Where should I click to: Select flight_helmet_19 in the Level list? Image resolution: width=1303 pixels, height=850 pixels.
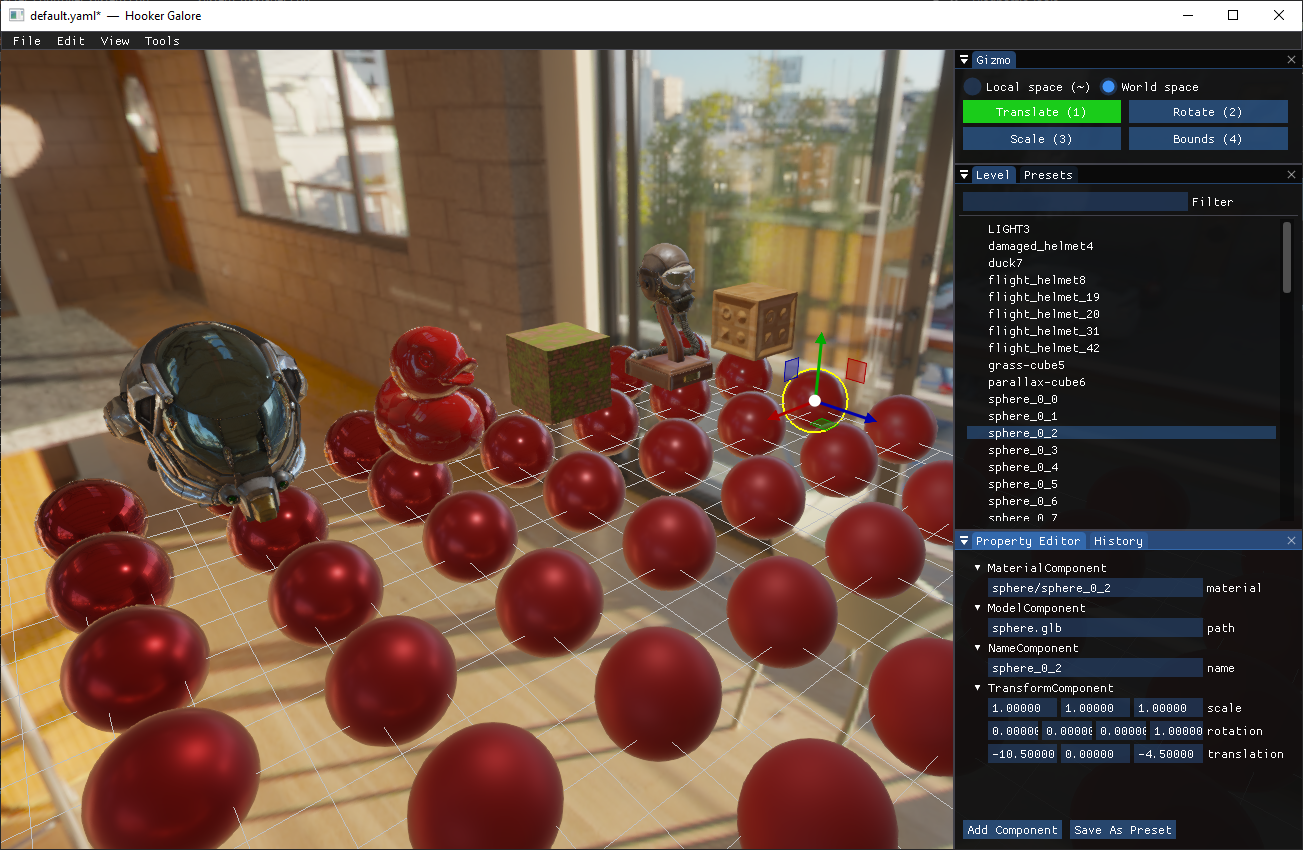(x=1121, y=297)
